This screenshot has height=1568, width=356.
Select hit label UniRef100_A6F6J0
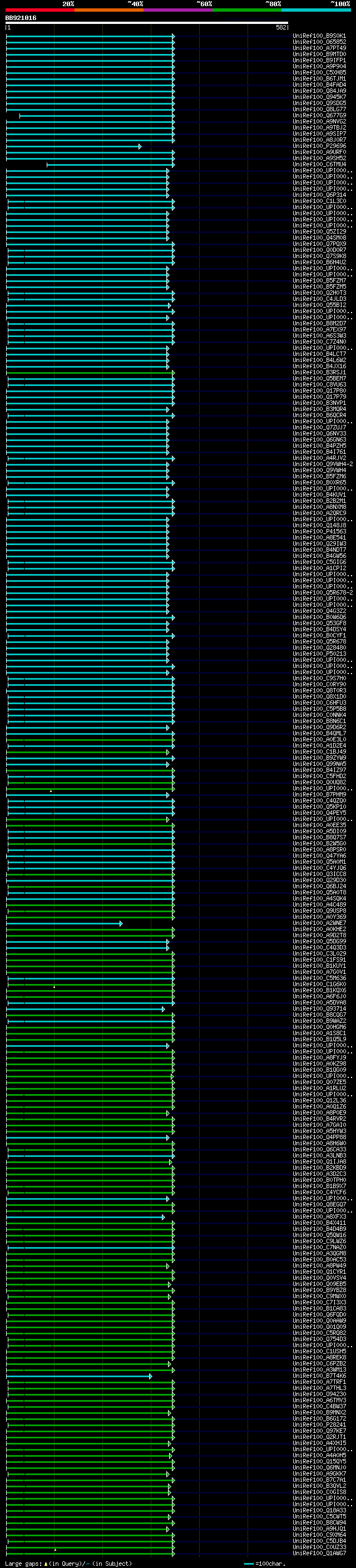coord(319,996)
